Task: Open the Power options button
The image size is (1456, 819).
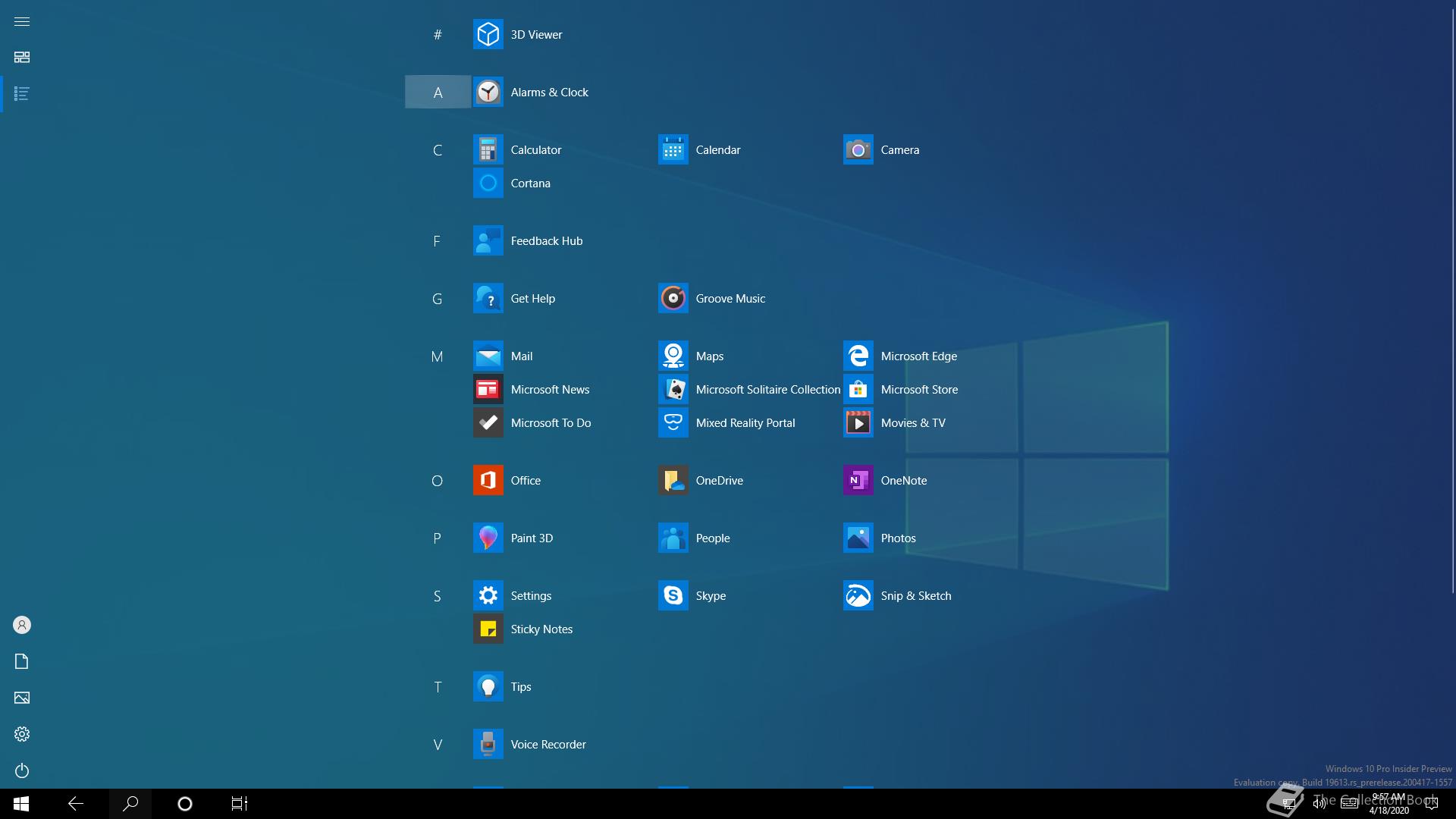Action: pyautogui.click(x=22, y=770)
